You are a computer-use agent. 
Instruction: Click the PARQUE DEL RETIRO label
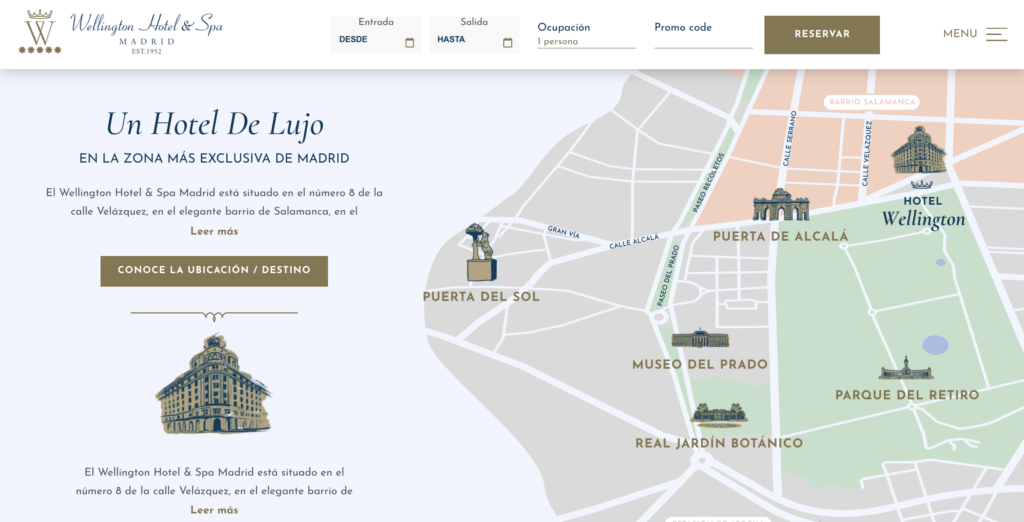click(x=907, y=395)
